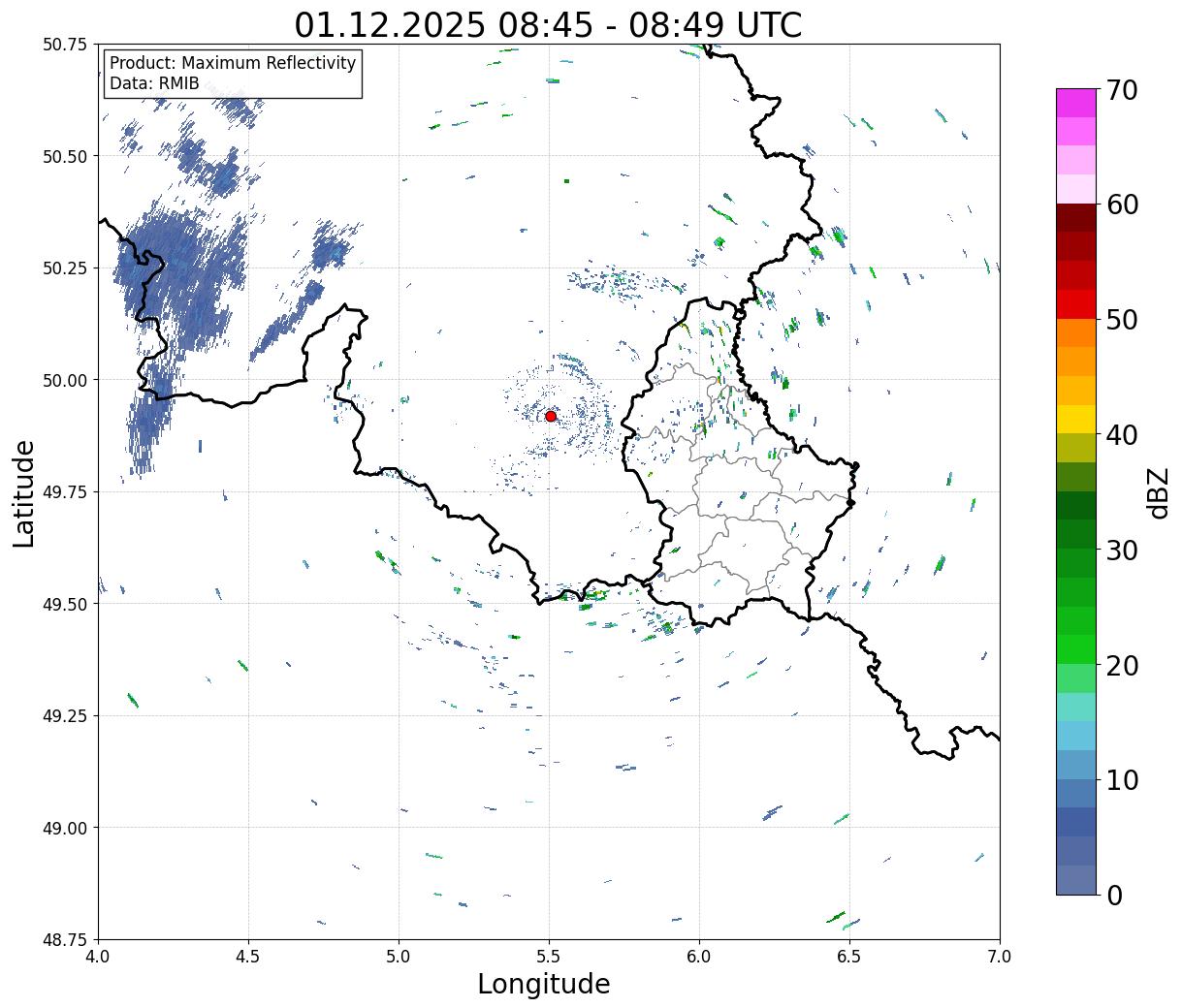The width and height of the screenshot is (1182, 1008).
Task: Click the longitude tick label 5.5
Action: 549,957
